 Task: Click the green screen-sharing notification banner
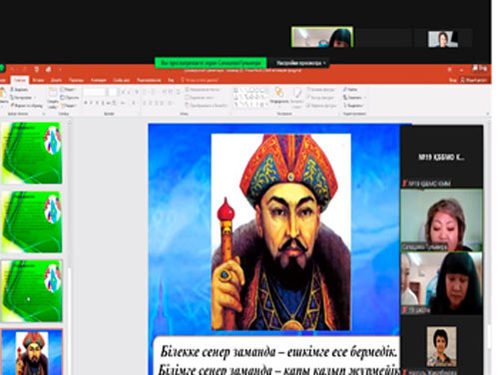click(x=211, y=63)
